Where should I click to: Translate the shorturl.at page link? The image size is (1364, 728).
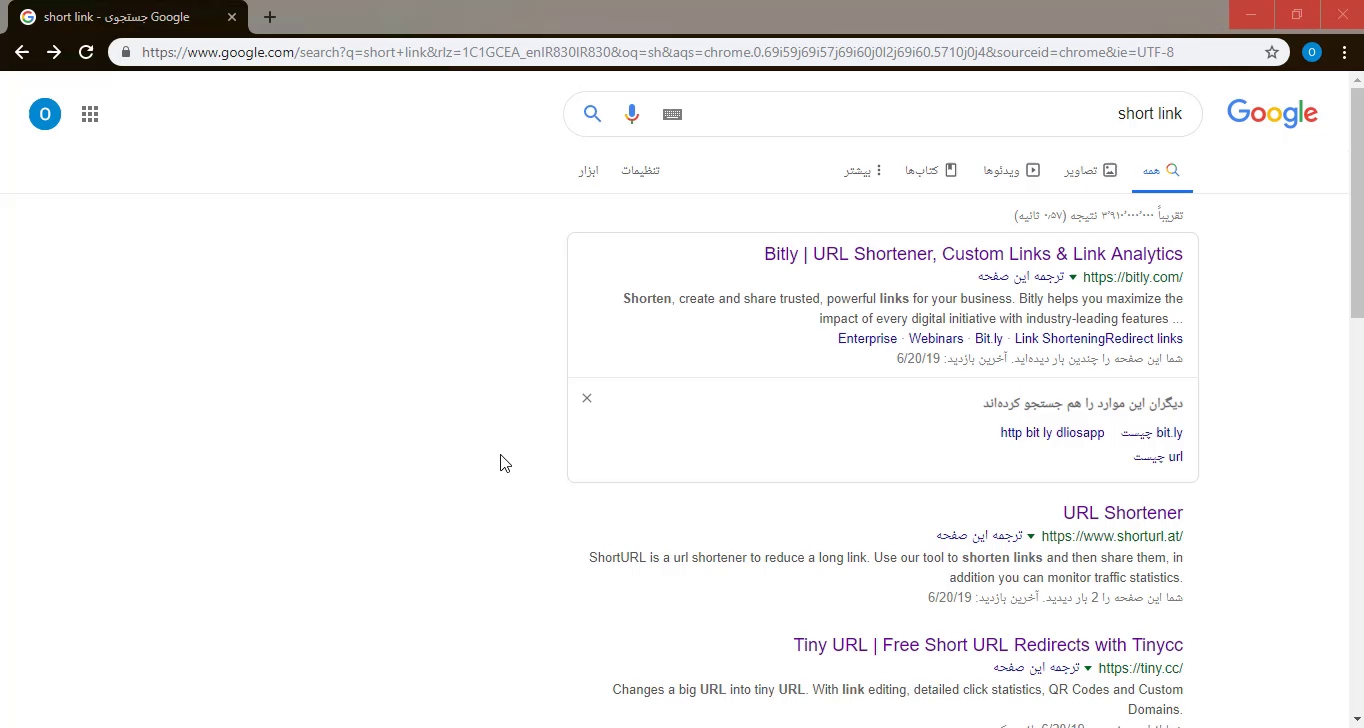coord(979,536)
